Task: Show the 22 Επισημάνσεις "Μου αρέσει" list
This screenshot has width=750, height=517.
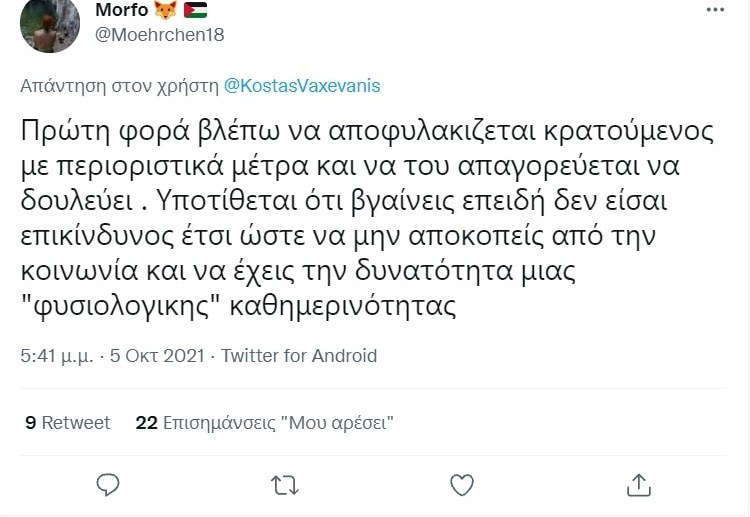Action: [264, 423]
